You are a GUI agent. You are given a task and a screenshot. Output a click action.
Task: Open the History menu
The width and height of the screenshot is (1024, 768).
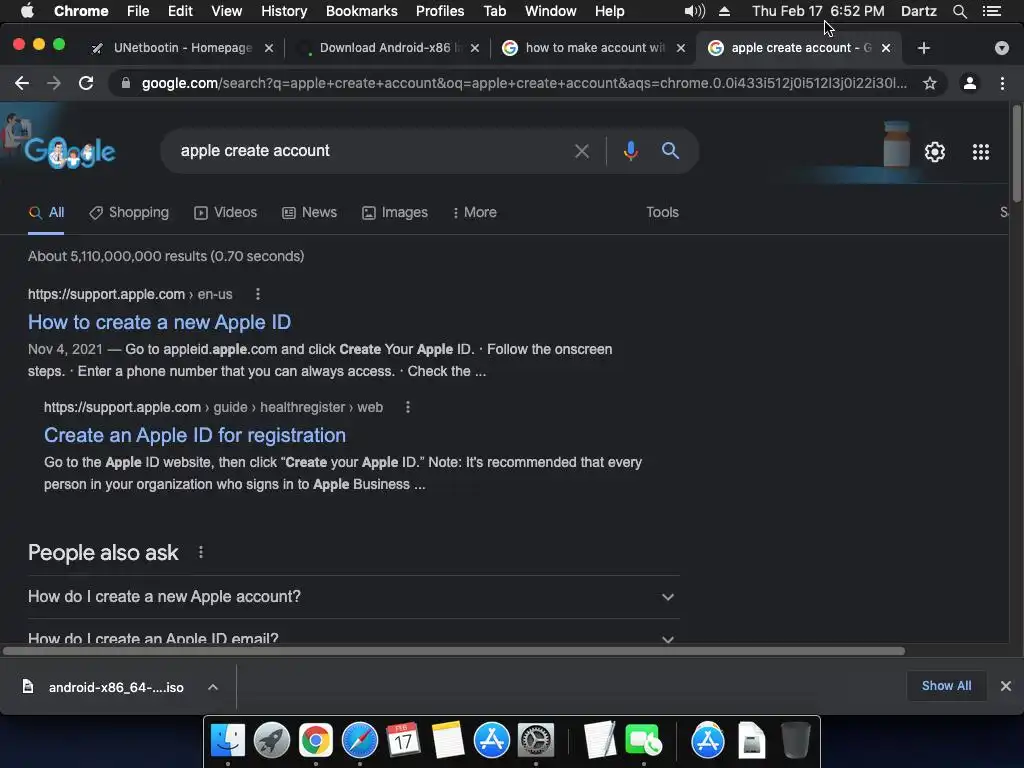coord(284,11)
